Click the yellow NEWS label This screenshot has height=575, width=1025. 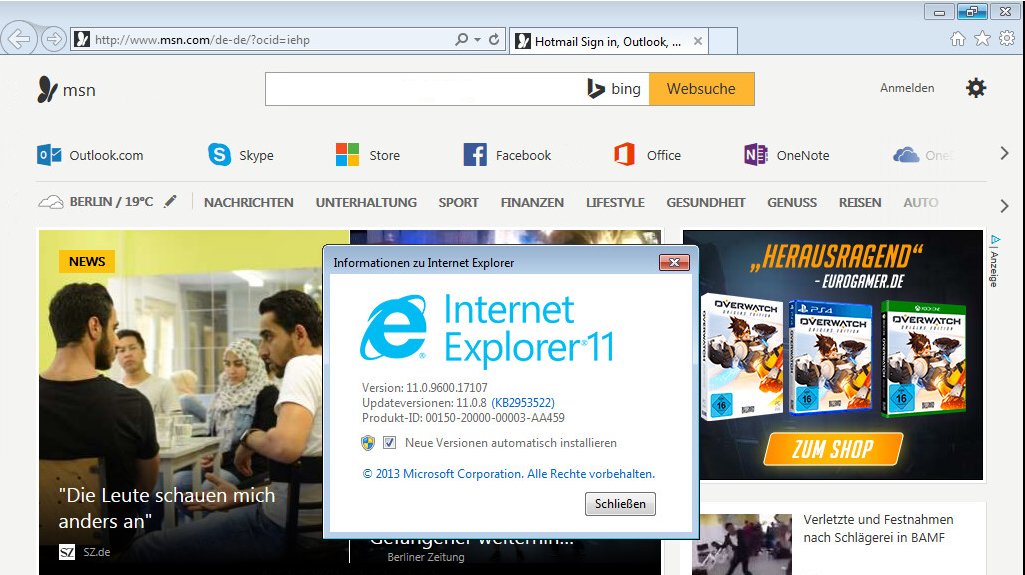click(87, 261)
